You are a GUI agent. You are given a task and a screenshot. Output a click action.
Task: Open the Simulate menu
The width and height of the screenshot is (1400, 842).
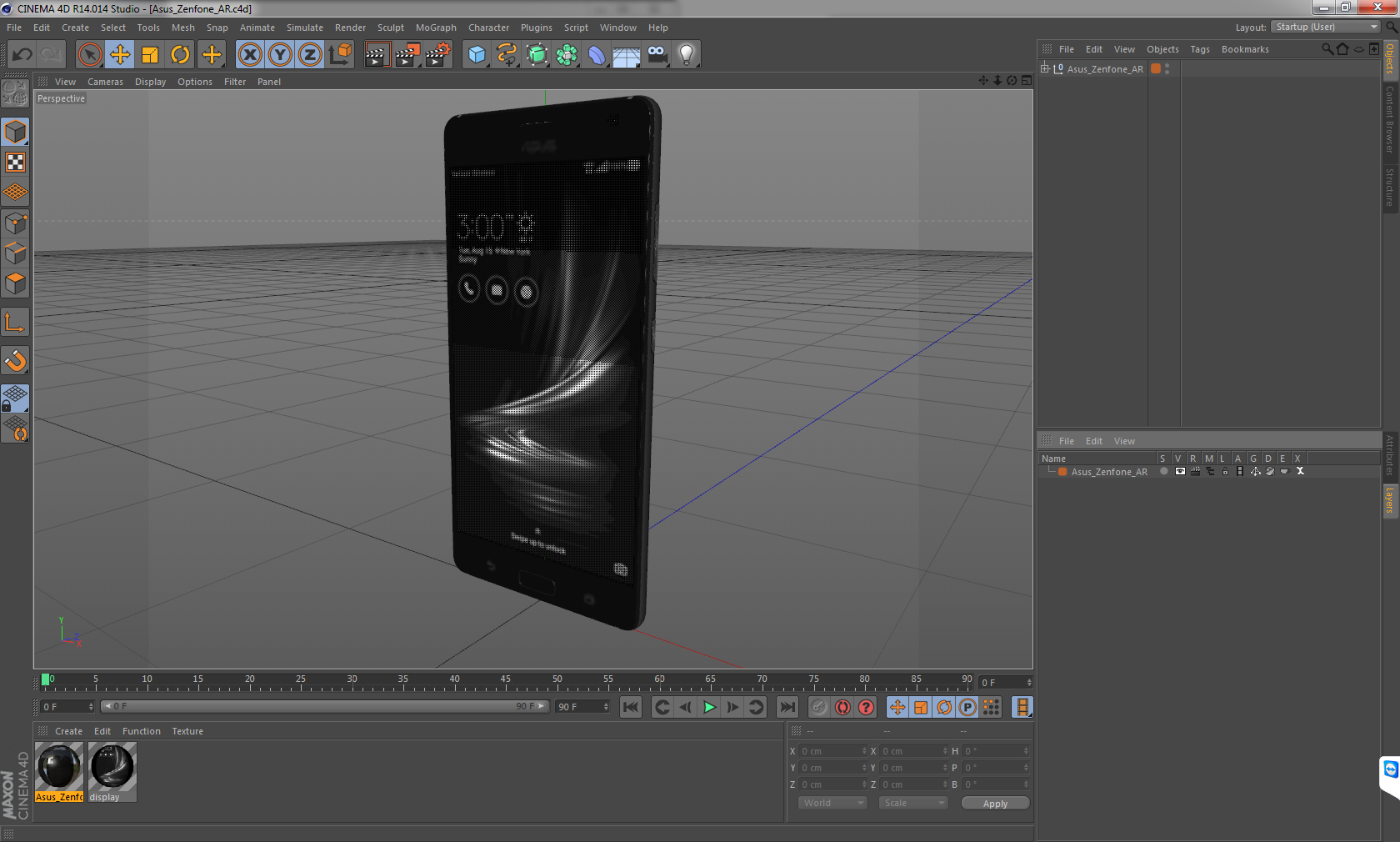tap(305, 28)
